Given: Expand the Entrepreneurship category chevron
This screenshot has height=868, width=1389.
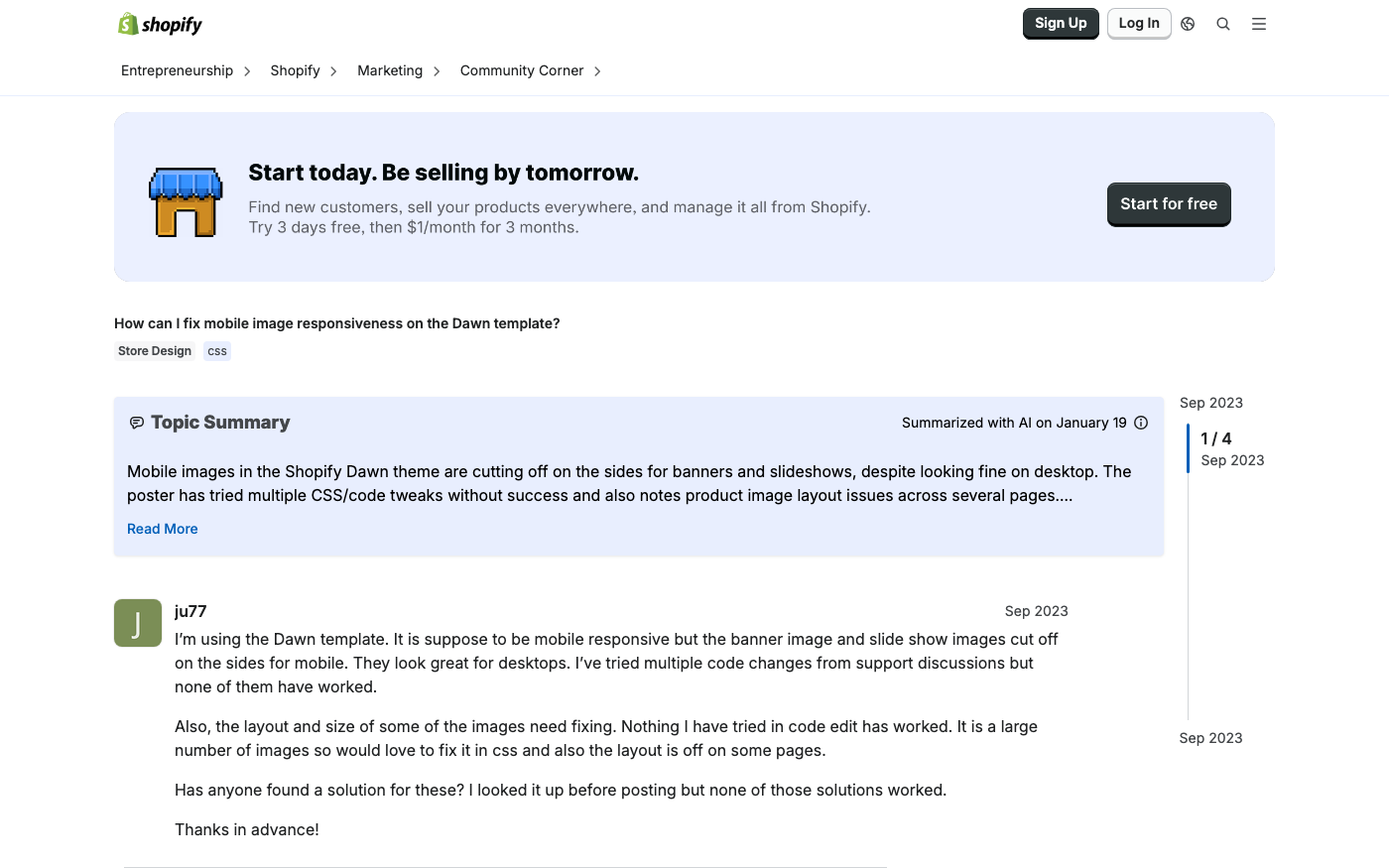Looking at the screenshot, I should point(247,71).
